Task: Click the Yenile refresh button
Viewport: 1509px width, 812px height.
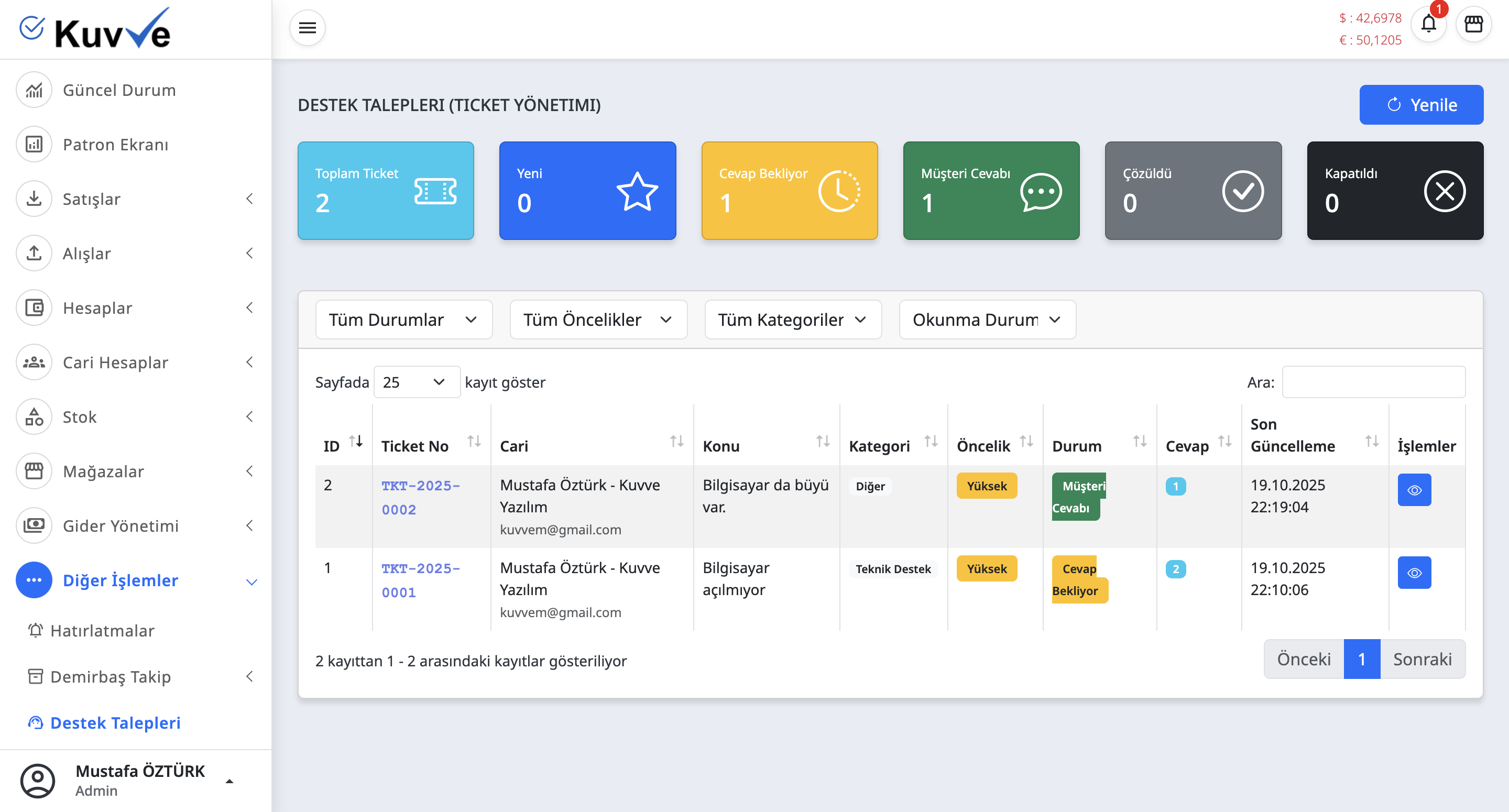Action: pyautogui.click(x=1420, y=105)
